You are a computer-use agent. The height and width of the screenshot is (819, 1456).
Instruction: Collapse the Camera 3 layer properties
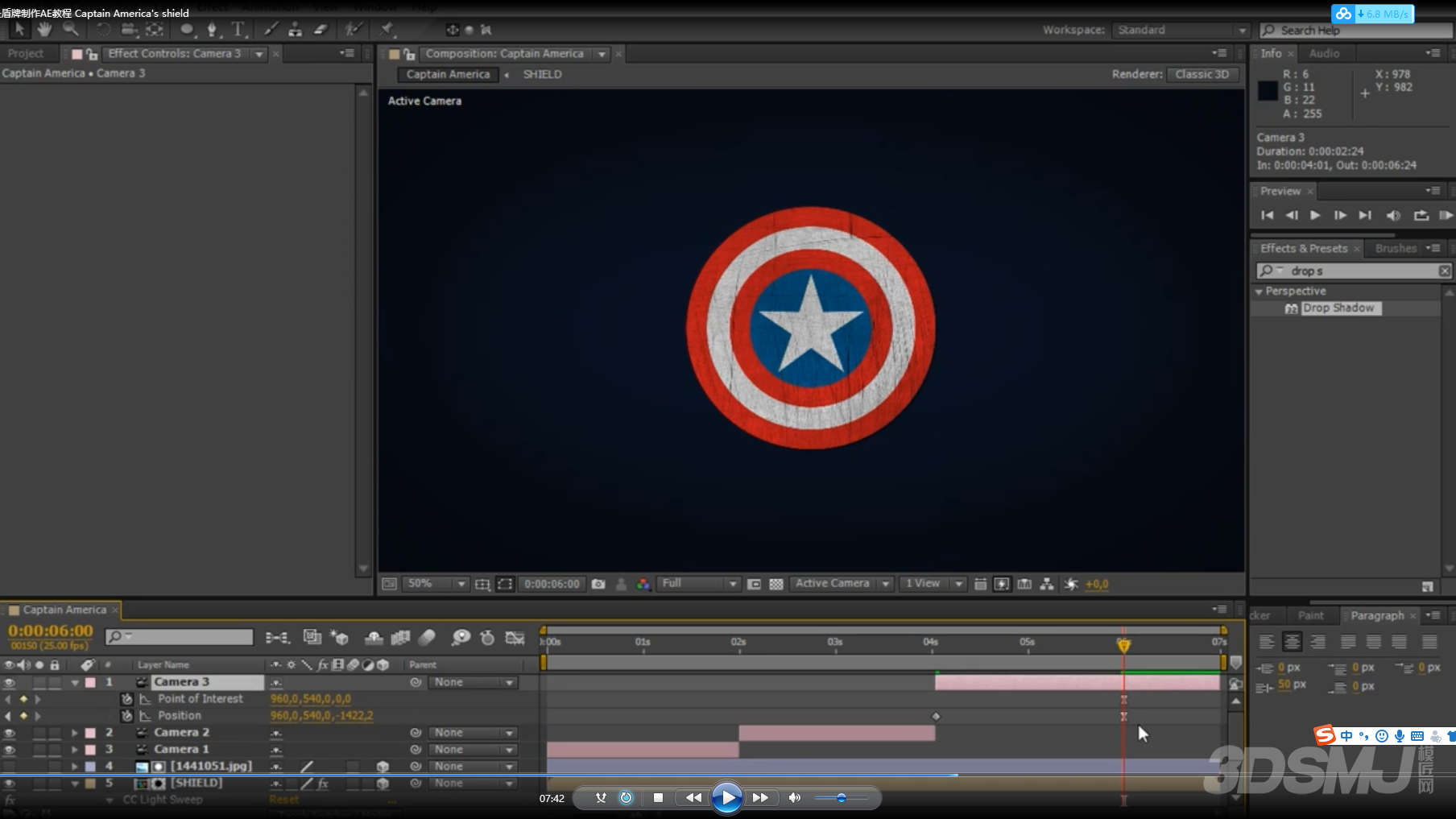[x=75, y=682]
